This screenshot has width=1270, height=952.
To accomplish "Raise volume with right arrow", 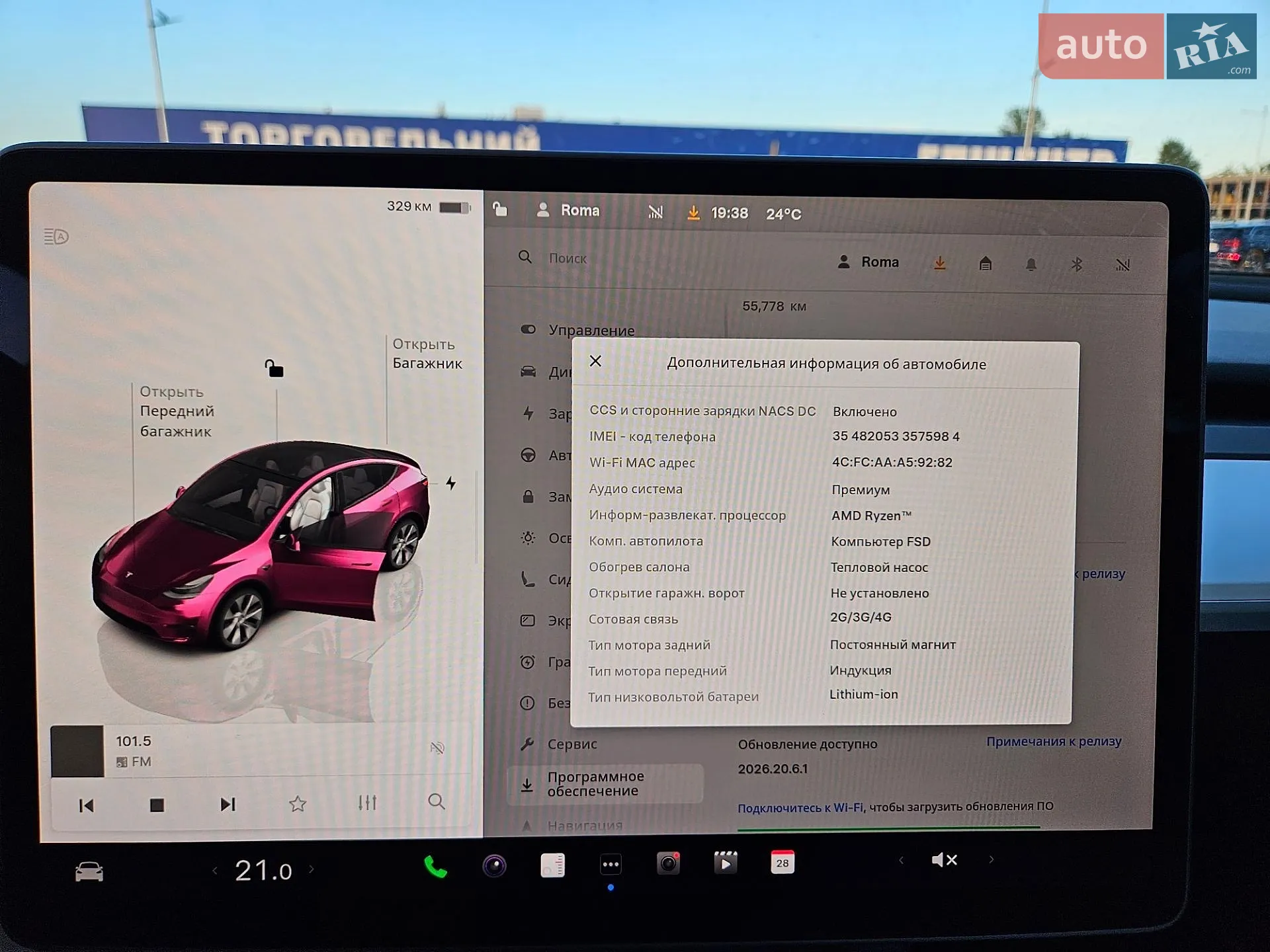I will point(991,859).
